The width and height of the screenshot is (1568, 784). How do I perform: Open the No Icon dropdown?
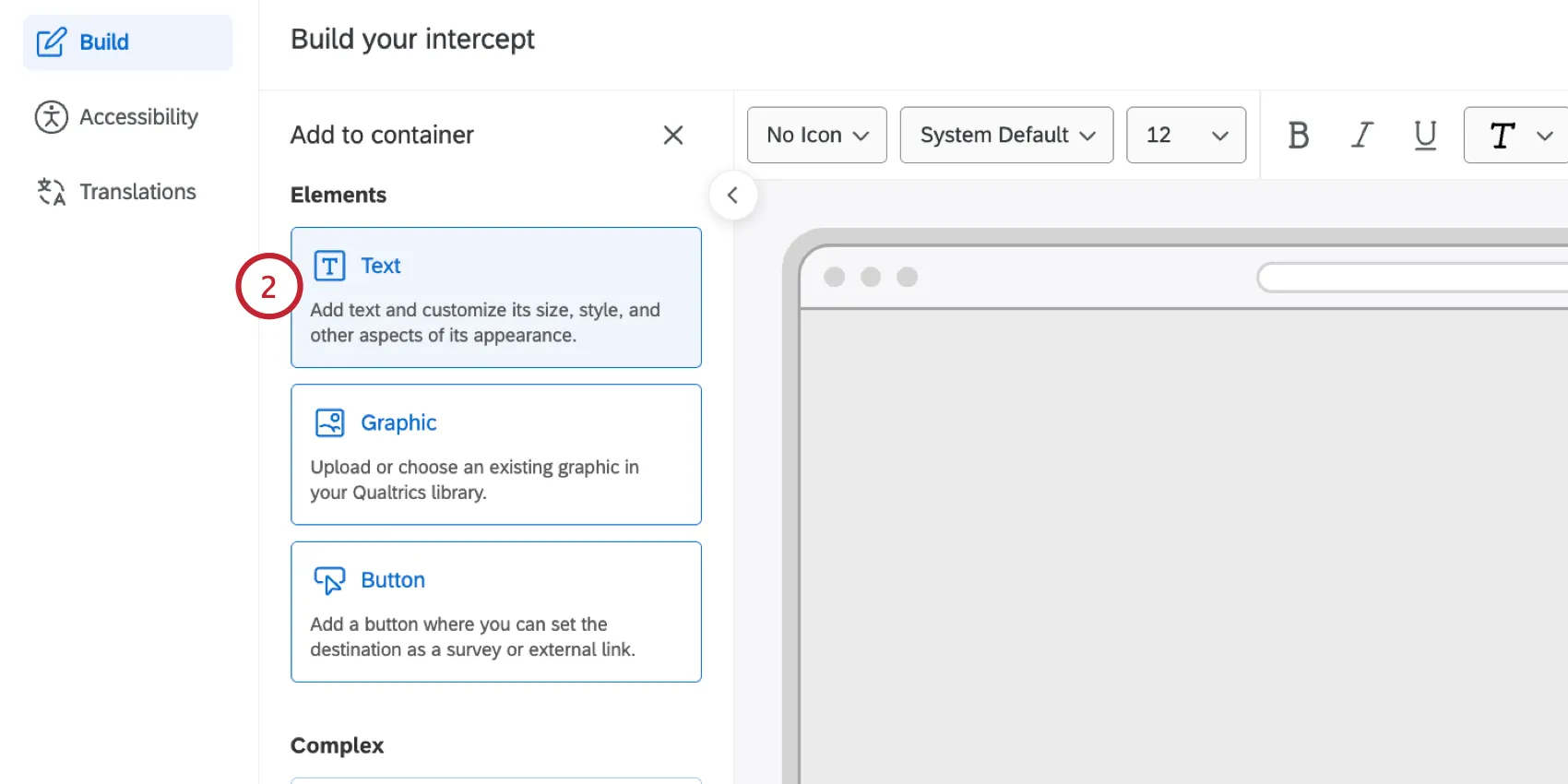(x=817, y=136)
